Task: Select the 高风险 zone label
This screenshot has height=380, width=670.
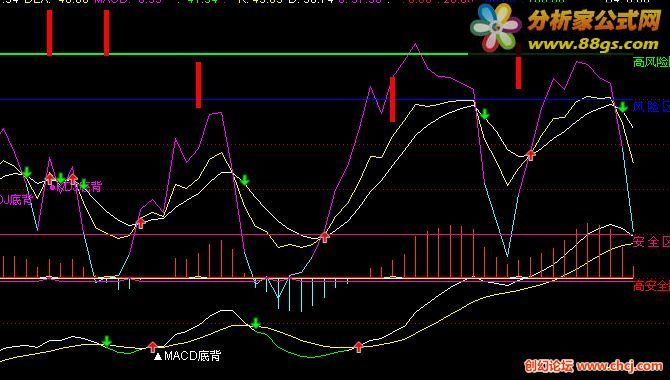Action: pyautogui.click(x=651, y=62)
